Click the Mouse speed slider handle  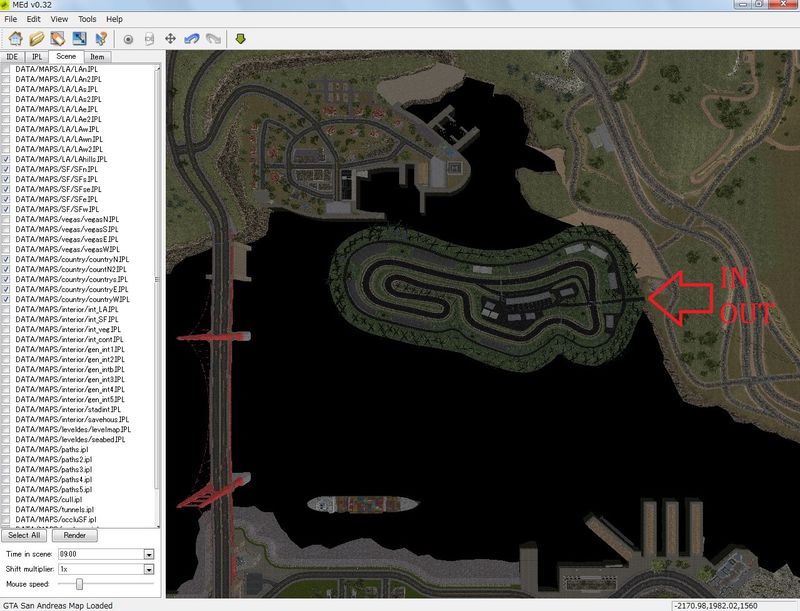click(79, 583)
